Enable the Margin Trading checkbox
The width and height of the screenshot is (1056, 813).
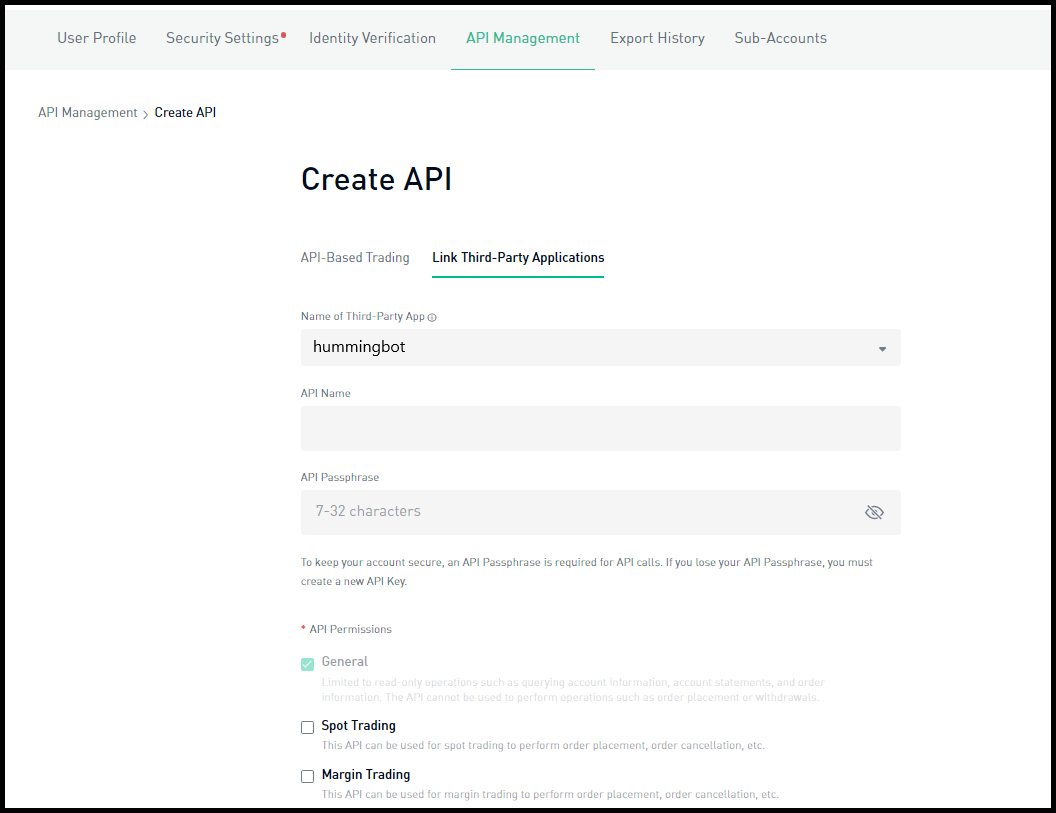[308, 776]
